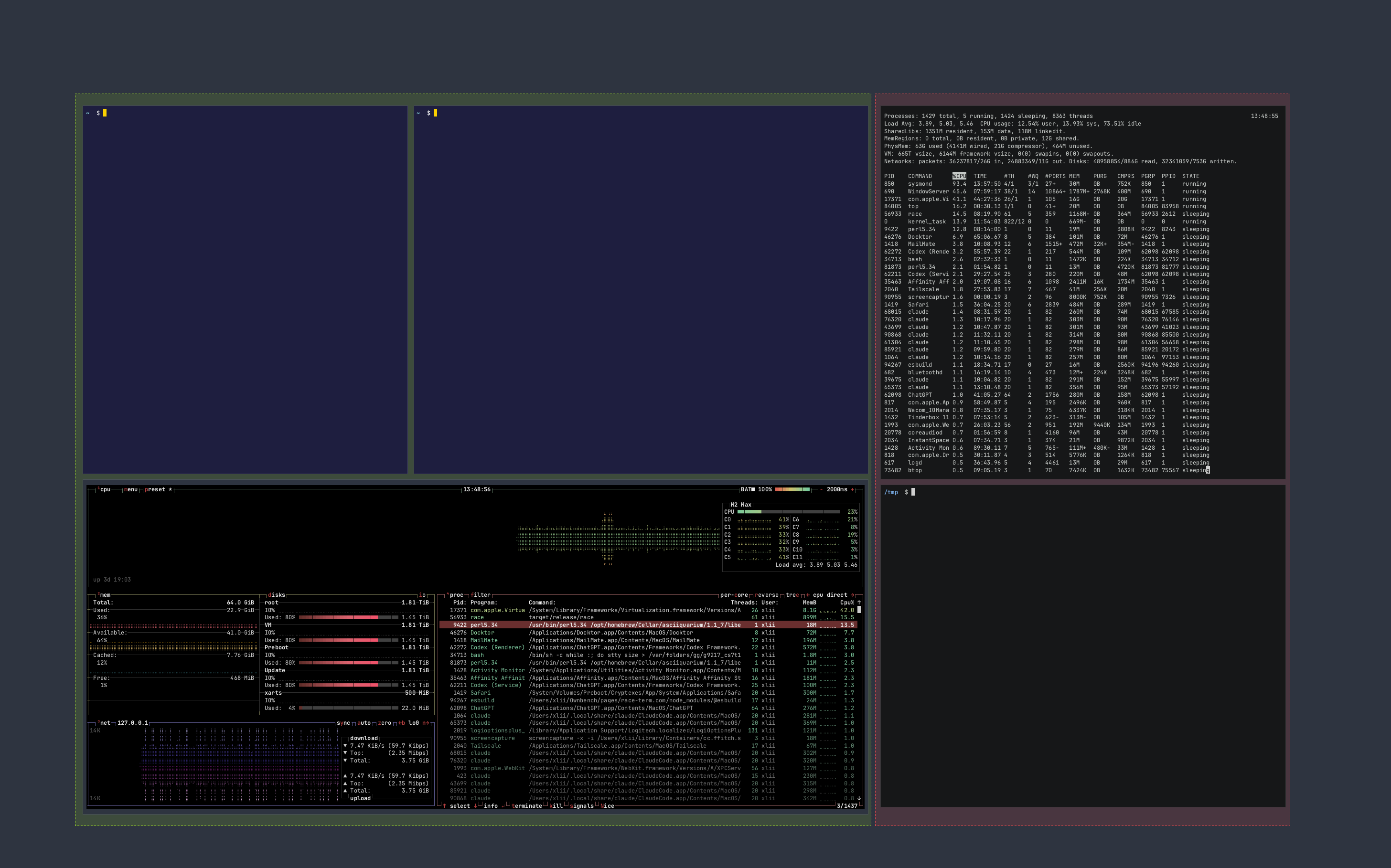Viewport: 1391px width, 868px height.
Task: Select process row 1419 Safari in btop
Action: (x=648, y=692)
